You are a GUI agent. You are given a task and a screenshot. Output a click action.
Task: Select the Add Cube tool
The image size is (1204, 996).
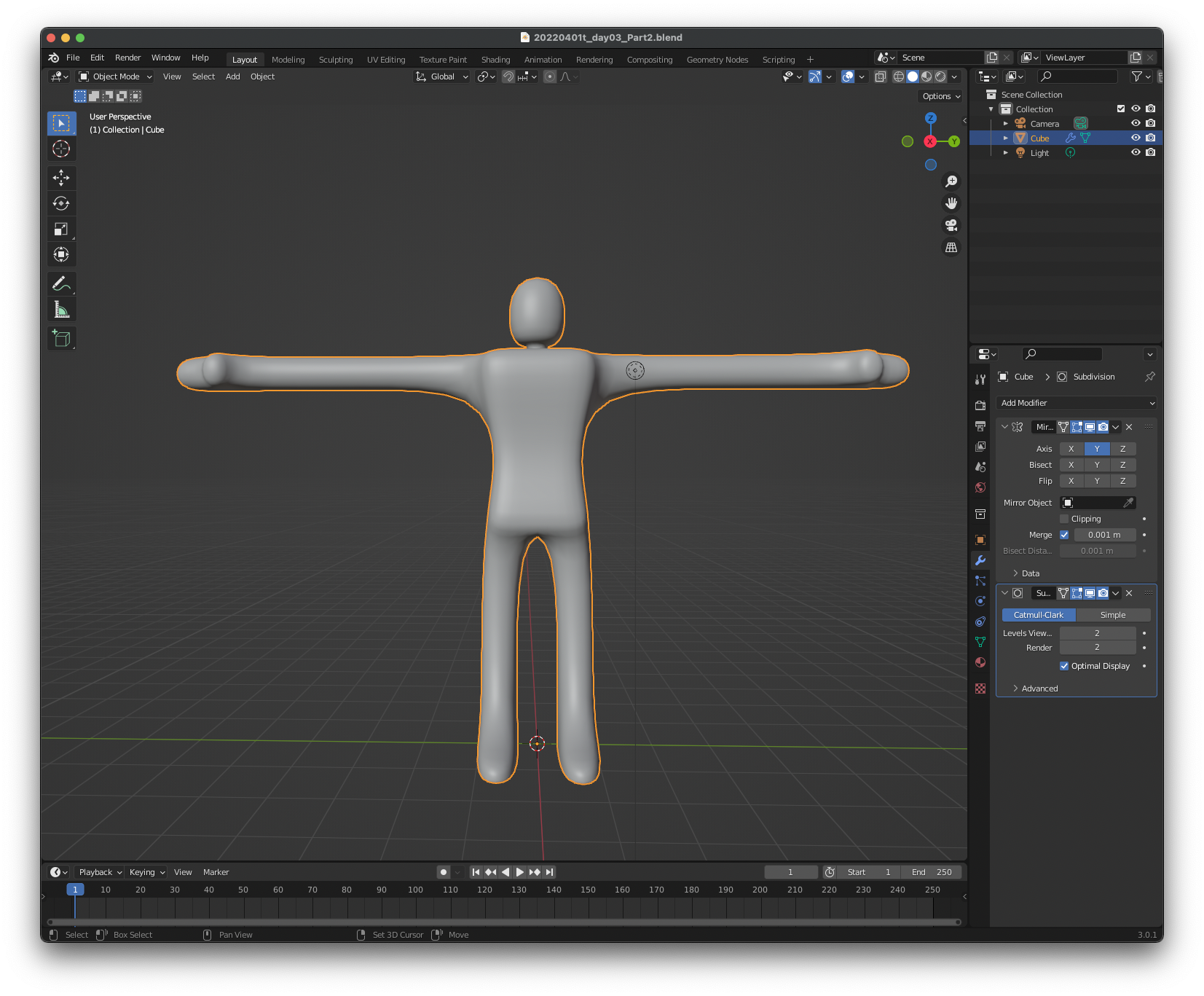[x=61, y=339]
